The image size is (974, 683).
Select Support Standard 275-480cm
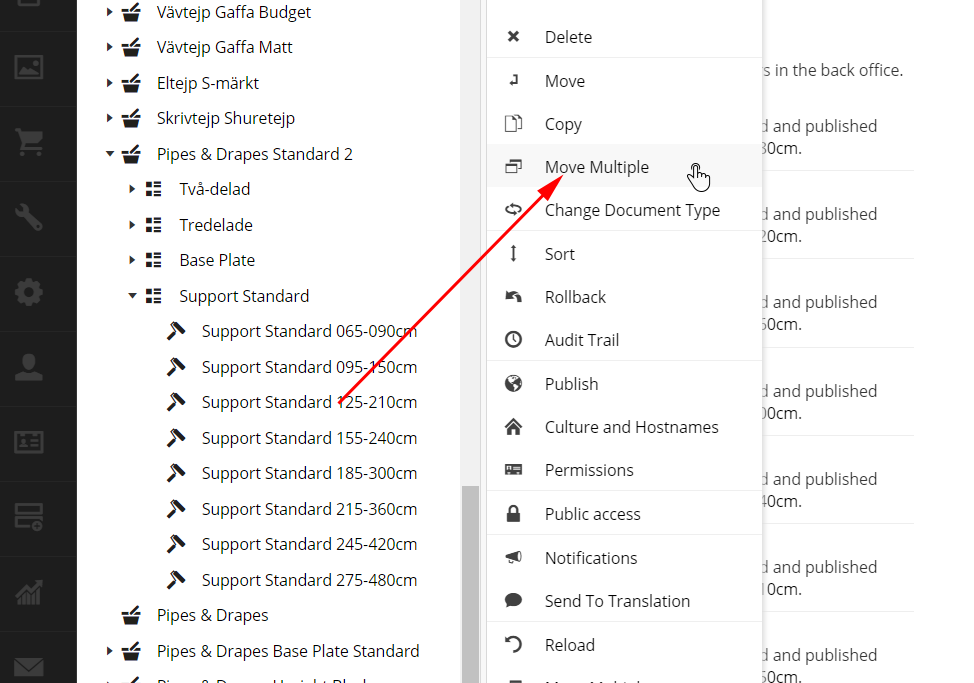tap(309, 580)
